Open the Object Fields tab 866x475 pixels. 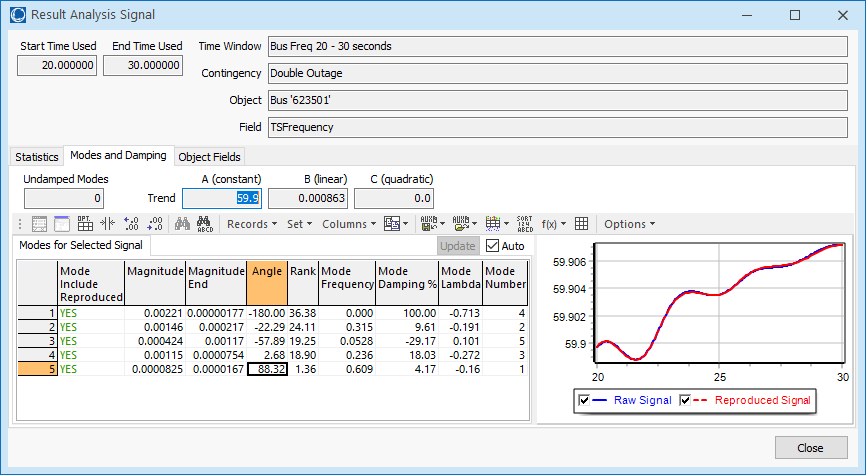coord(209,157)
